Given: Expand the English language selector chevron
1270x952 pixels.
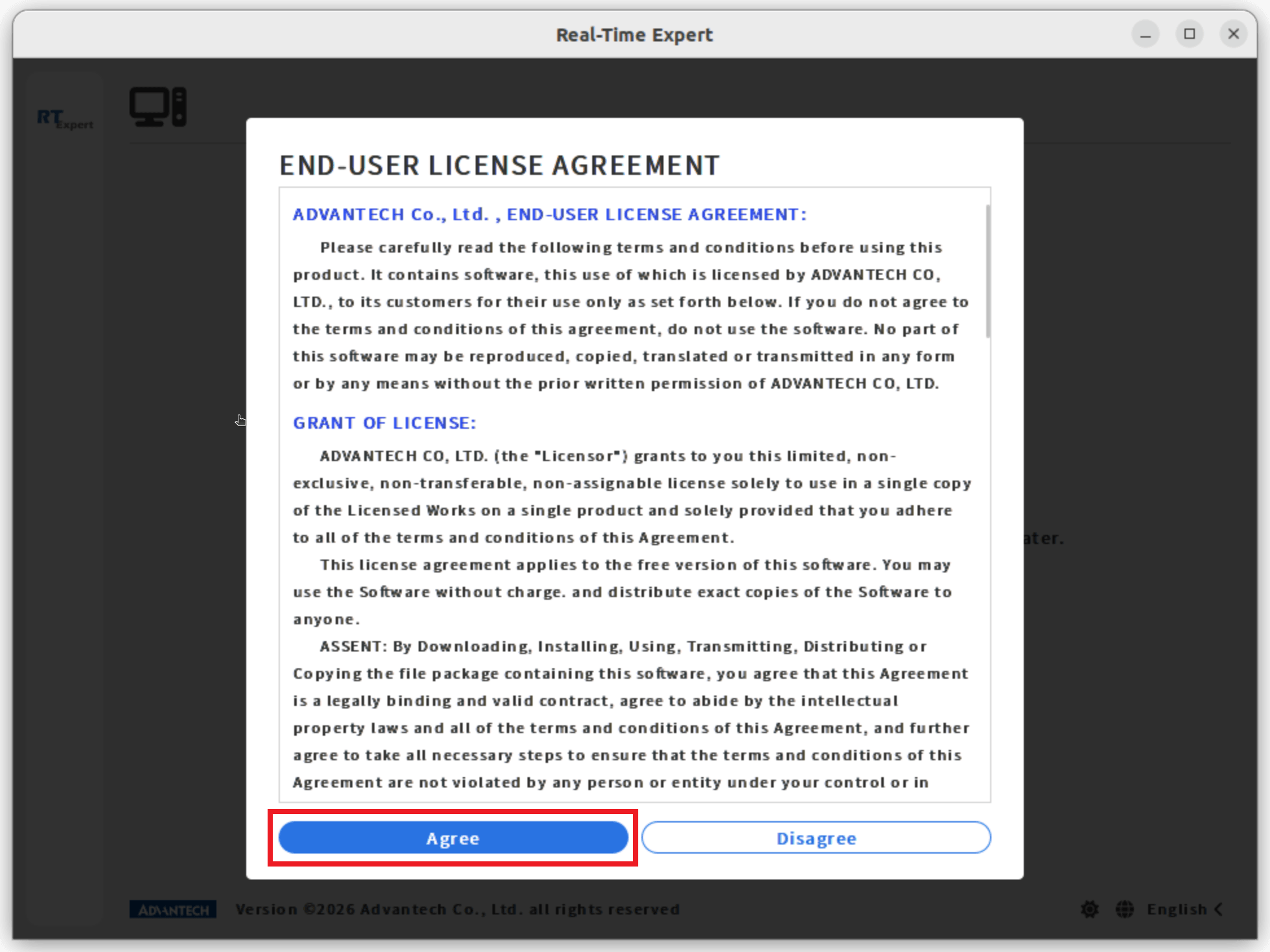Looking at the screenshot, I should point(1218,909).
